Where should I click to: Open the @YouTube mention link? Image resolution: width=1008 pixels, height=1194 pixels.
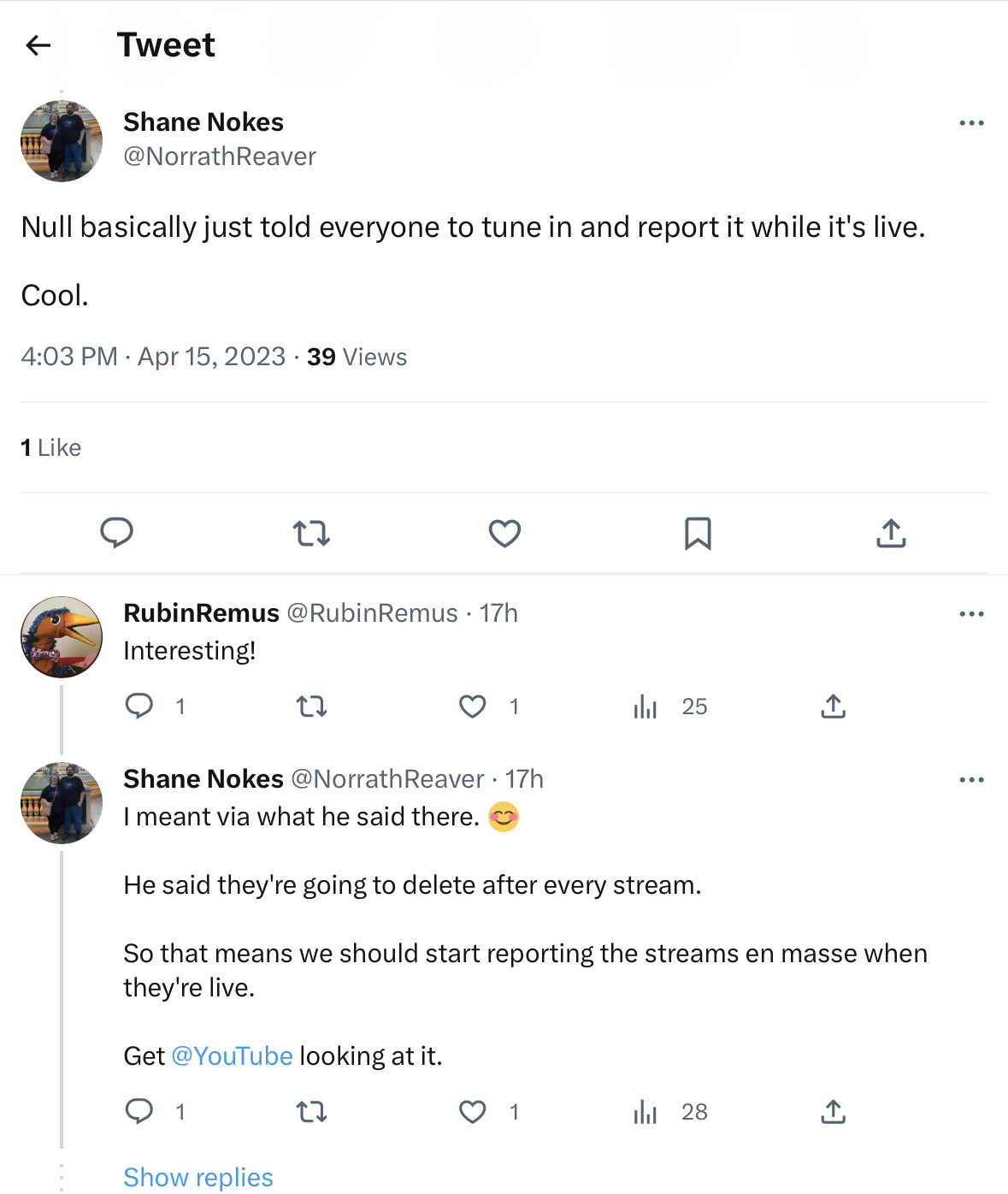pyautogui.click(x=232, y=1056)
